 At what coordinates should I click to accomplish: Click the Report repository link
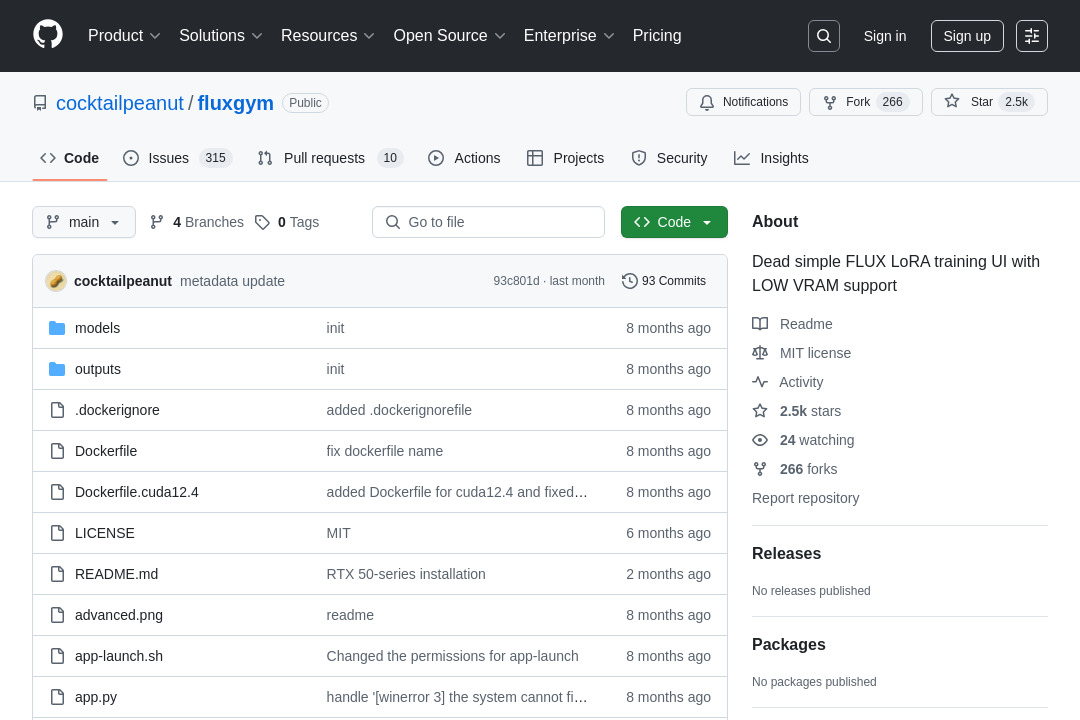805,498
